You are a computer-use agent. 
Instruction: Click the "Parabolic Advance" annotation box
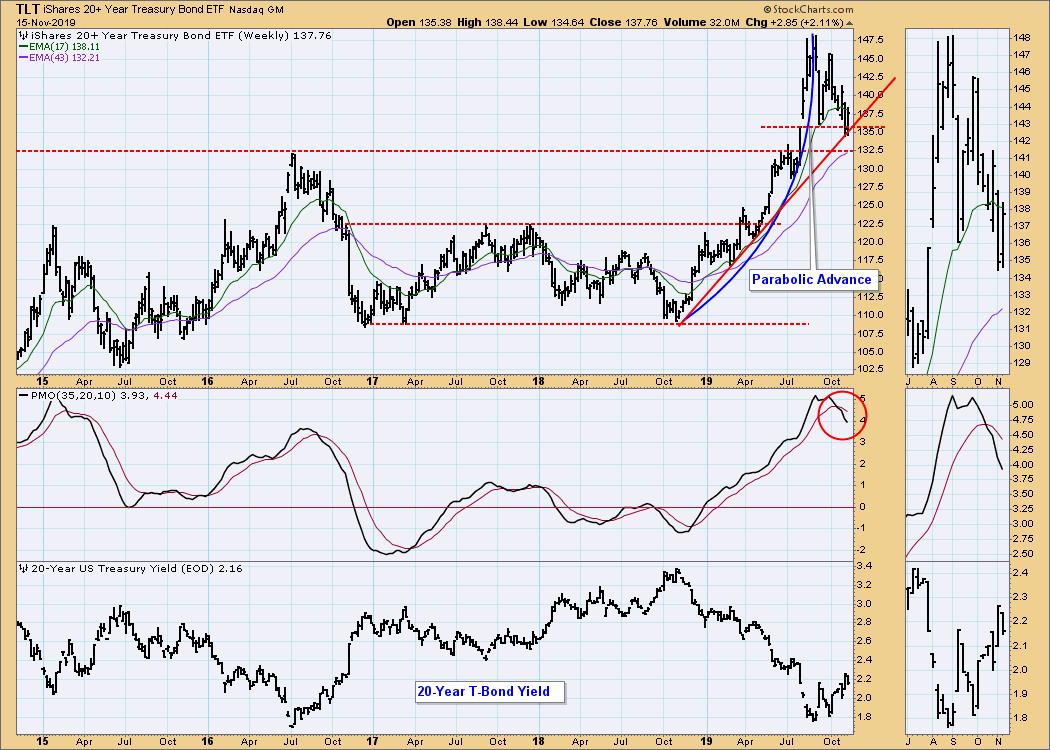[812, 279]
